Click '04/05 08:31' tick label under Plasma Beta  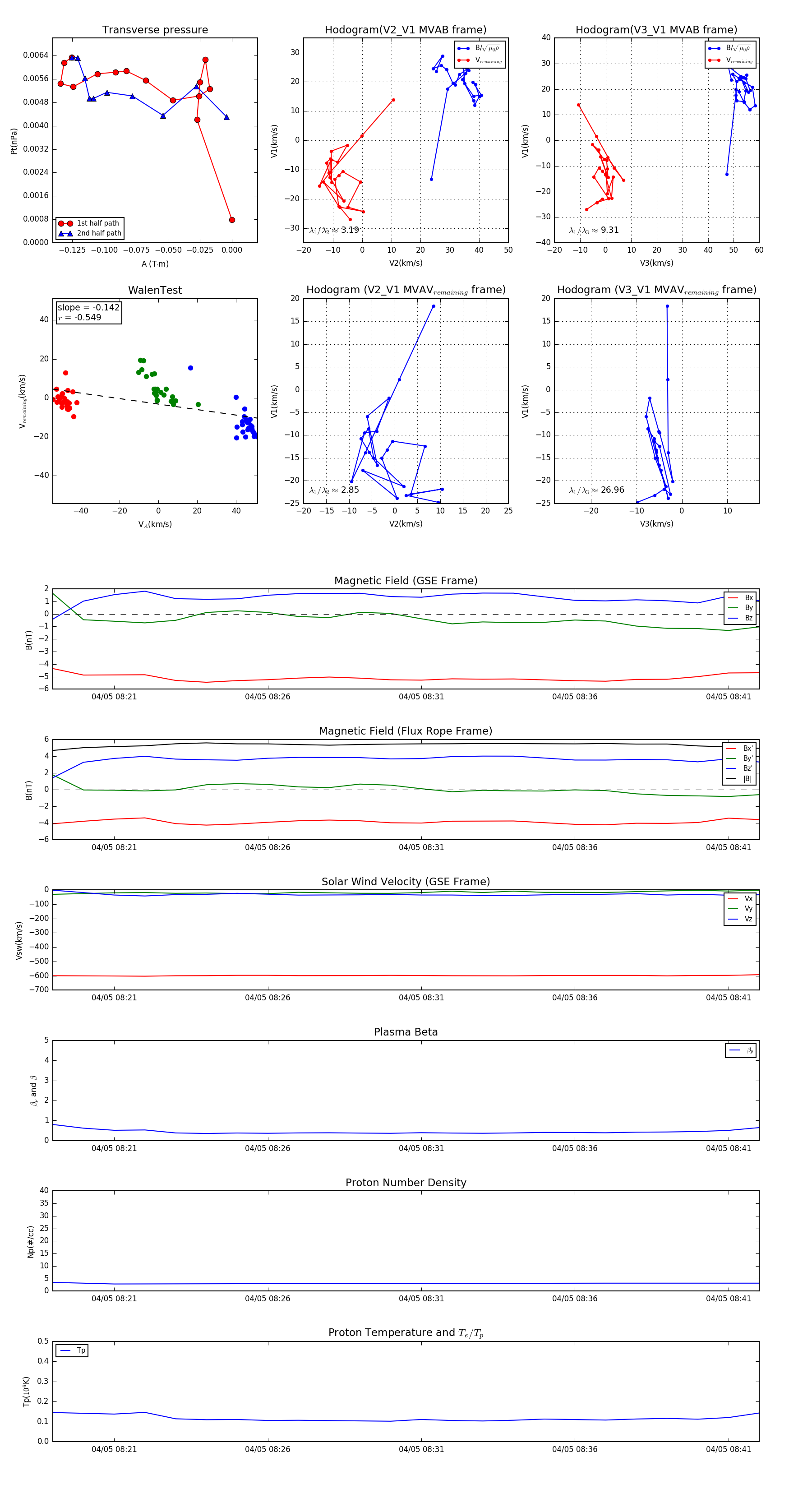421,1148
